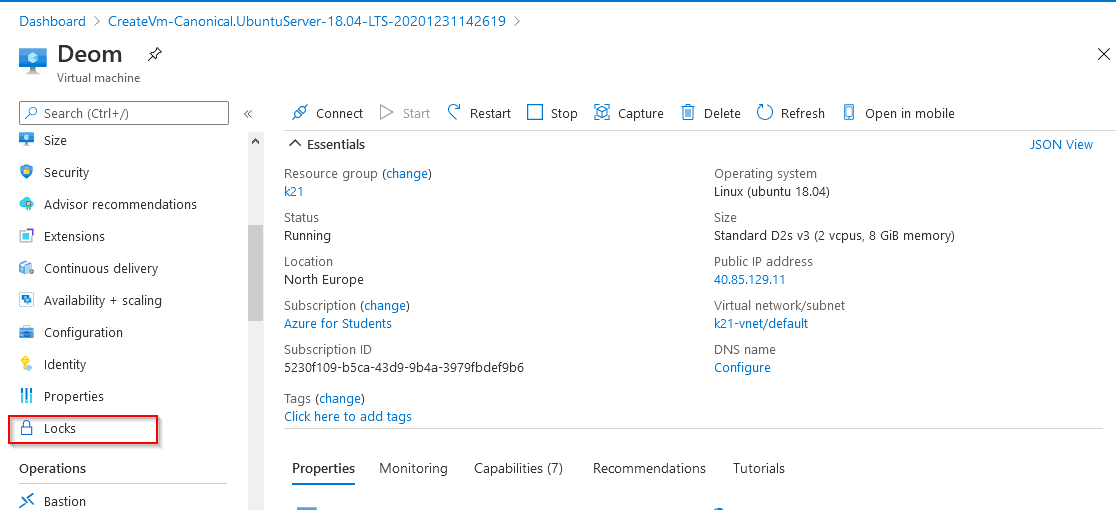The height and width of the screenshot is (510, 1116).
Task: Open Advisor recommendations menu item
Action: pyautogui.click(x=120, y=204)
